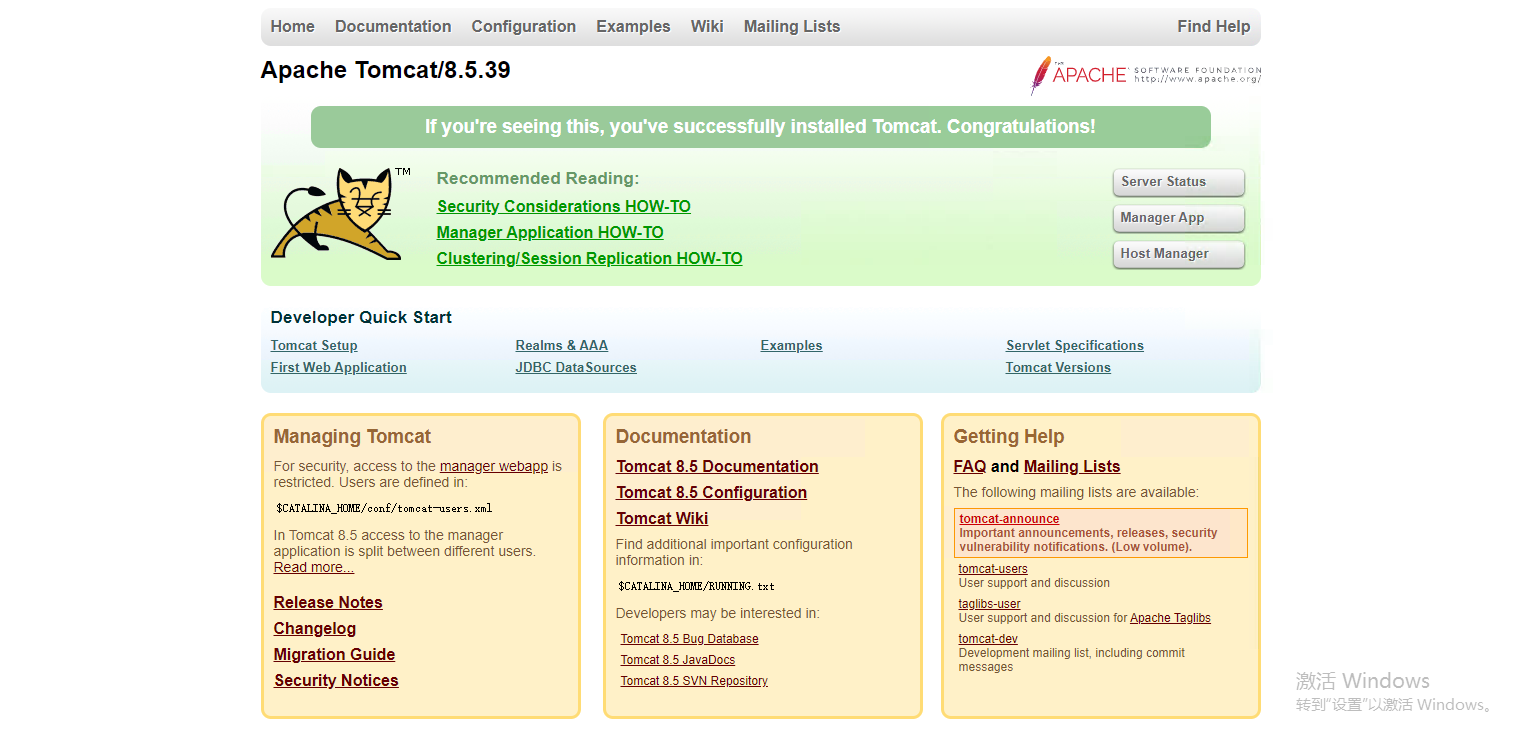Open the Manager App button
1536x732 pixels.
1179,218
